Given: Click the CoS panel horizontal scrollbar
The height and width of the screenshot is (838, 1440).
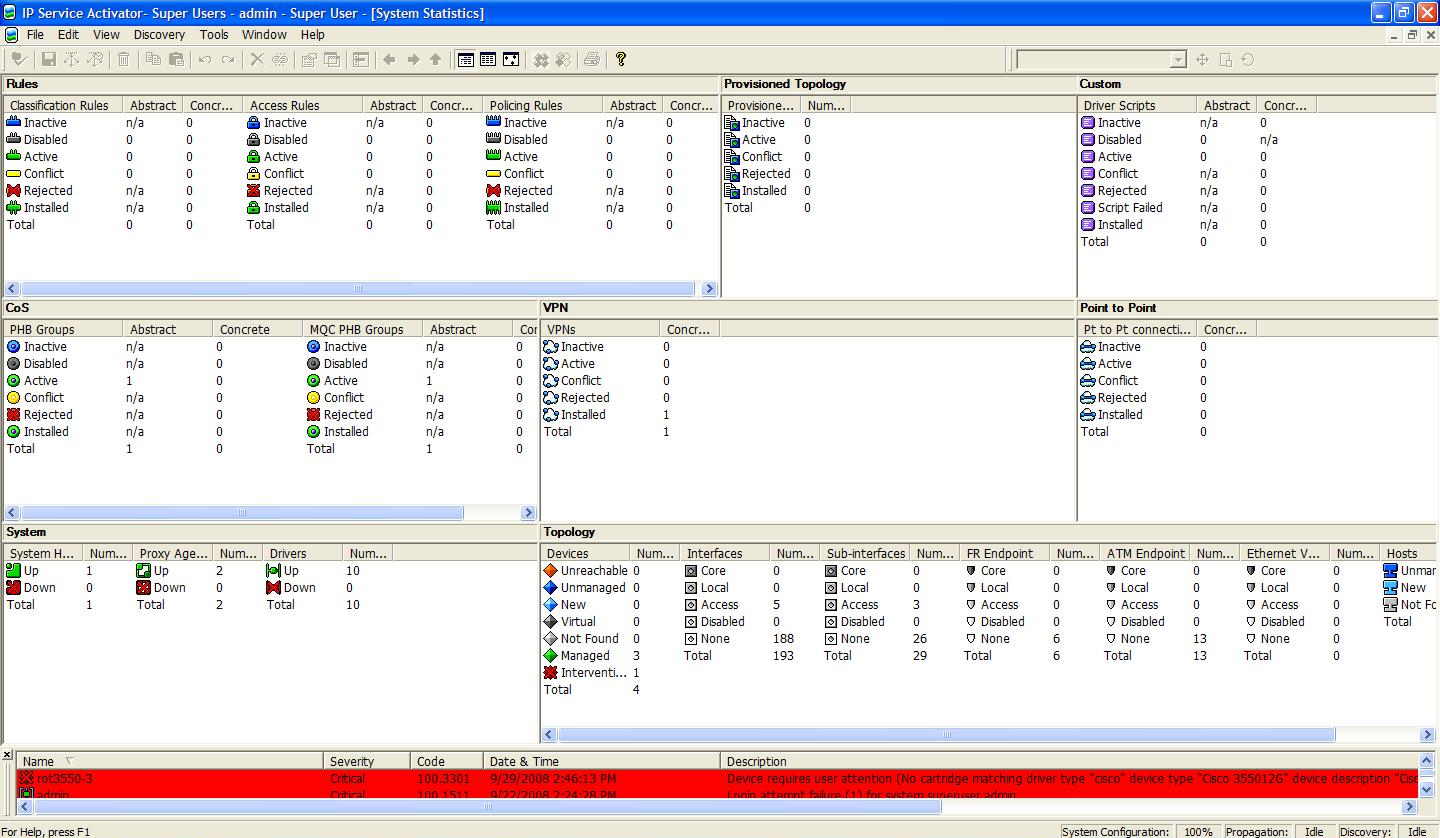Looking at the screenshot, I should click(242, 513).
